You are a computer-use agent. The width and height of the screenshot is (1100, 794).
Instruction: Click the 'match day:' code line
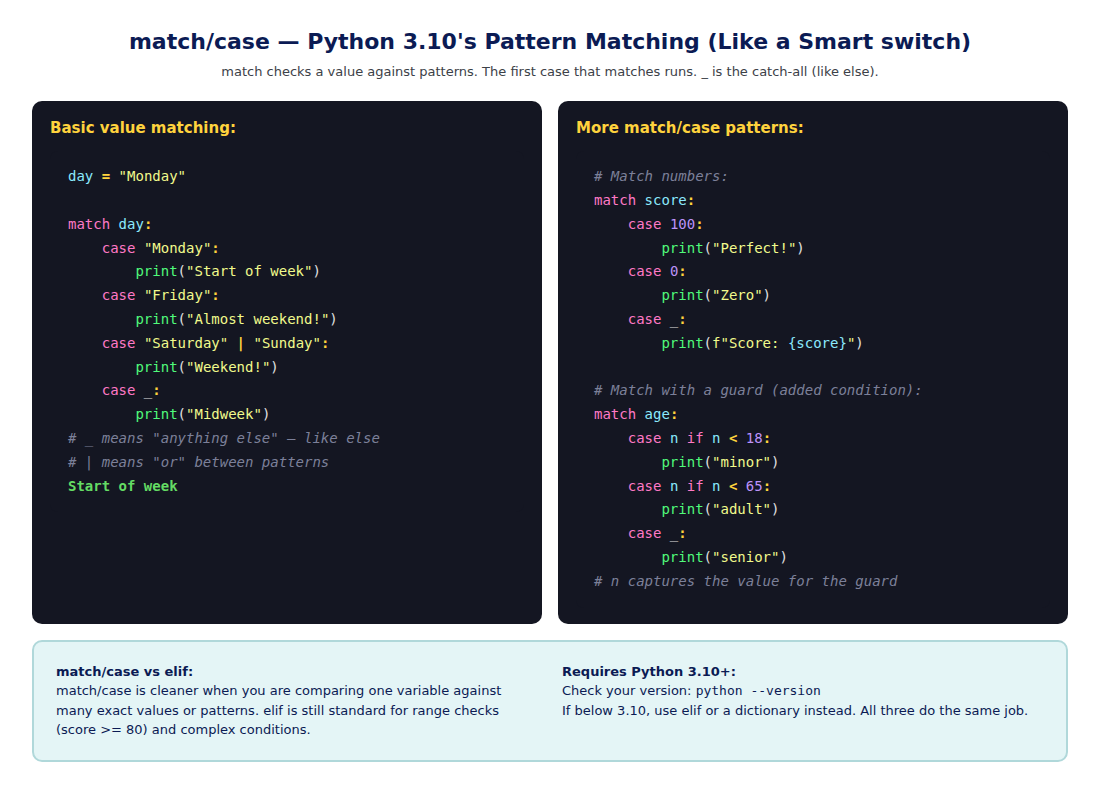(x=109, y=224)
